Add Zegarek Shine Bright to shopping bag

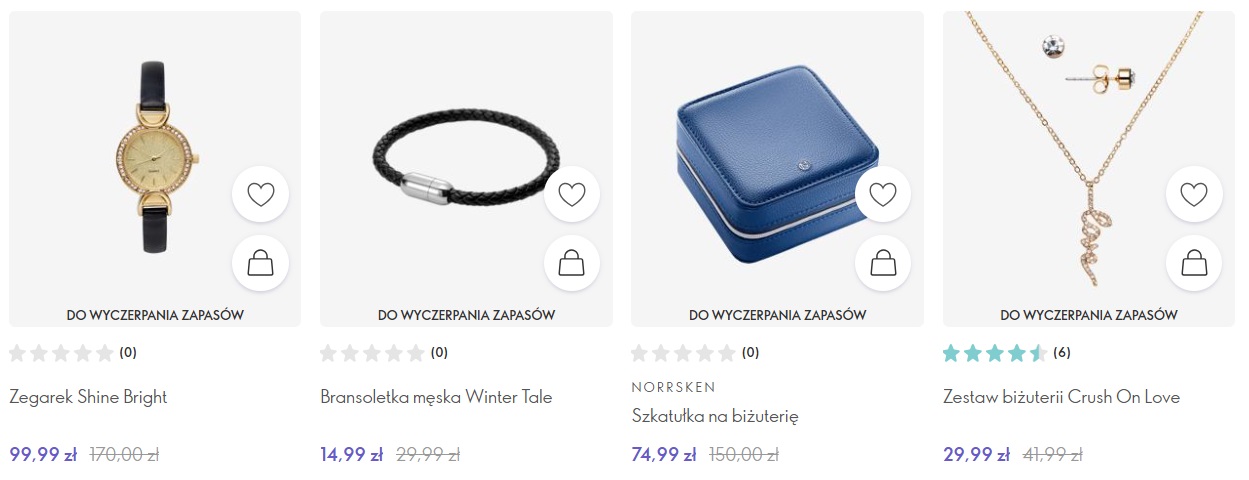260,263
